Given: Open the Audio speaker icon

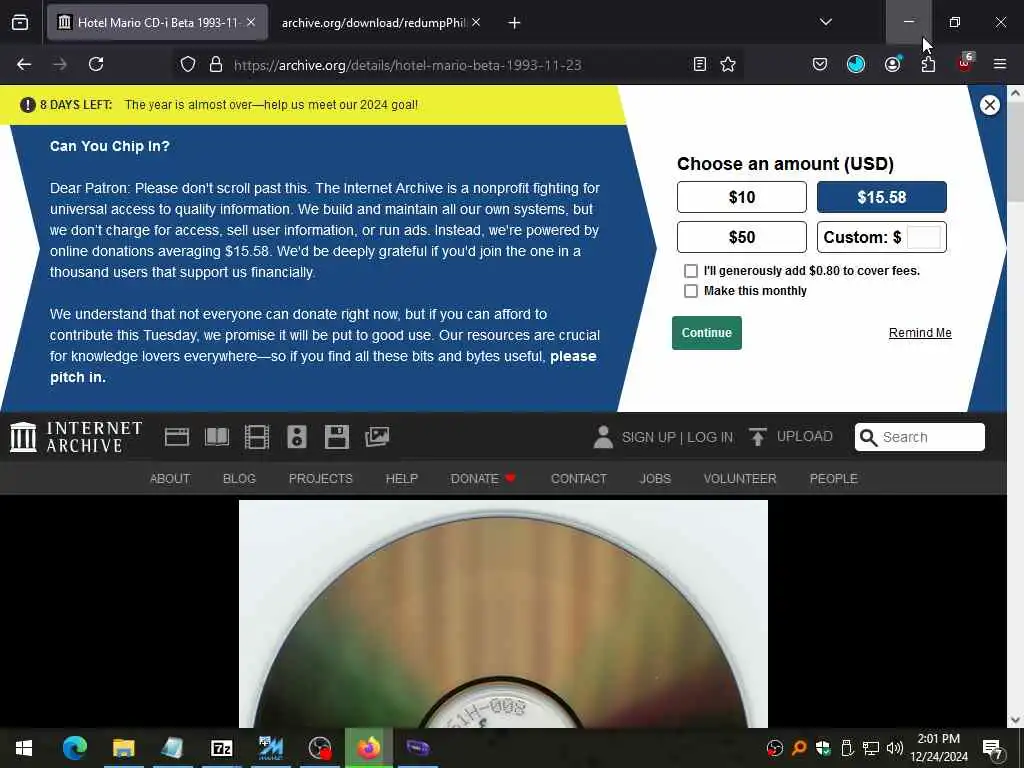Looking at the screenshot, I should 296,437.
